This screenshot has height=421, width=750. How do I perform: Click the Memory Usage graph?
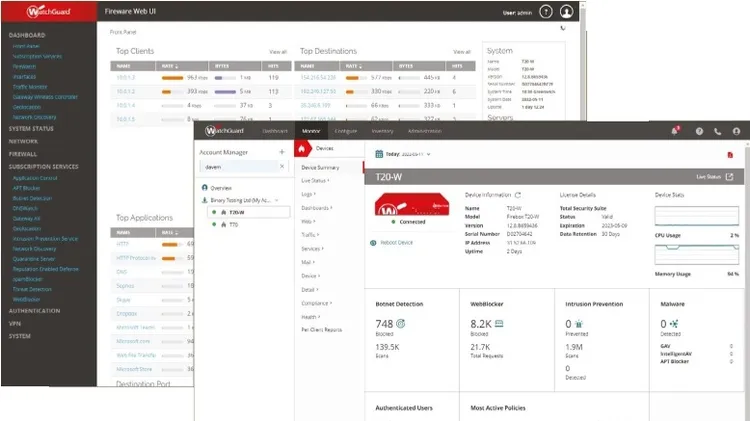point(696,255)
